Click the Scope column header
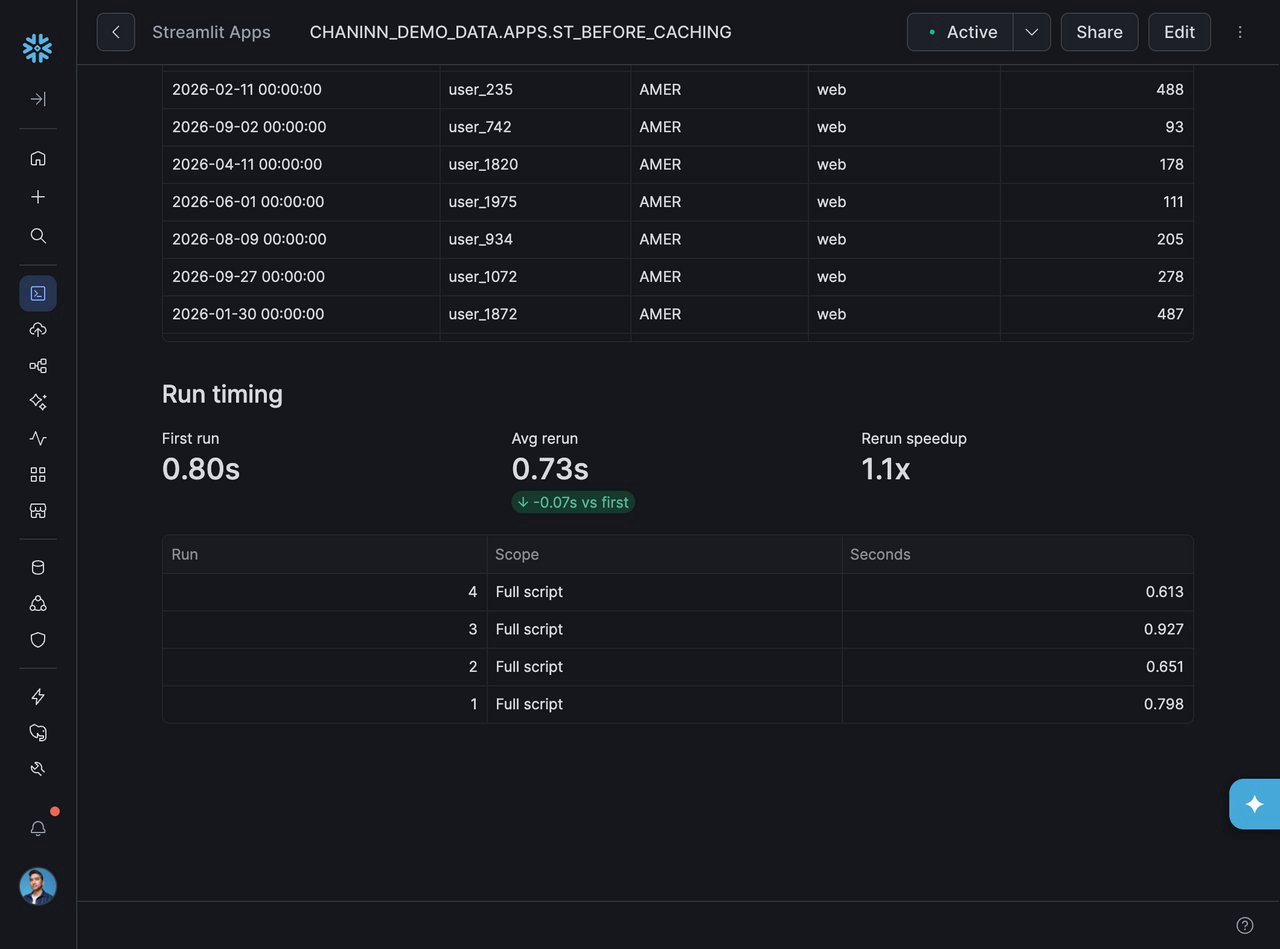 click(x=665, y=554)
